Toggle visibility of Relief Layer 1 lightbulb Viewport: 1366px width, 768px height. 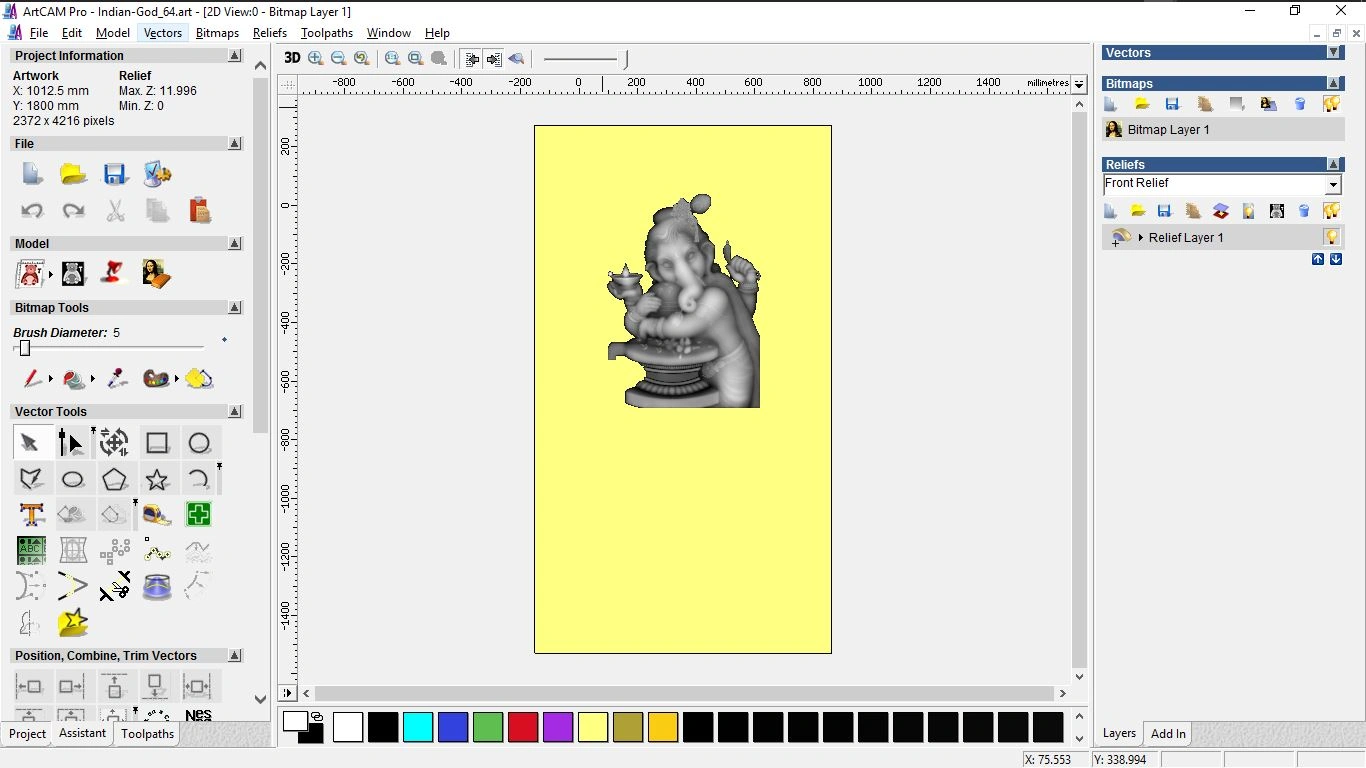pos(1331,237)
